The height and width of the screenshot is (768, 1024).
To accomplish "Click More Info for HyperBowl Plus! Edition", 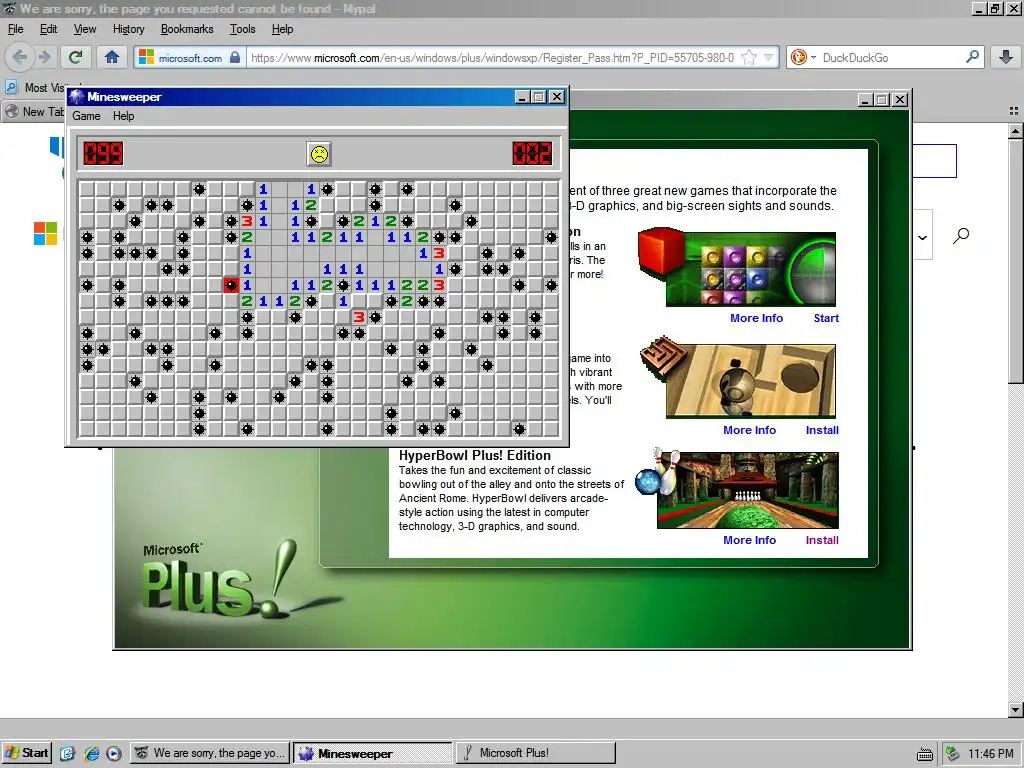I will point(749,540).
